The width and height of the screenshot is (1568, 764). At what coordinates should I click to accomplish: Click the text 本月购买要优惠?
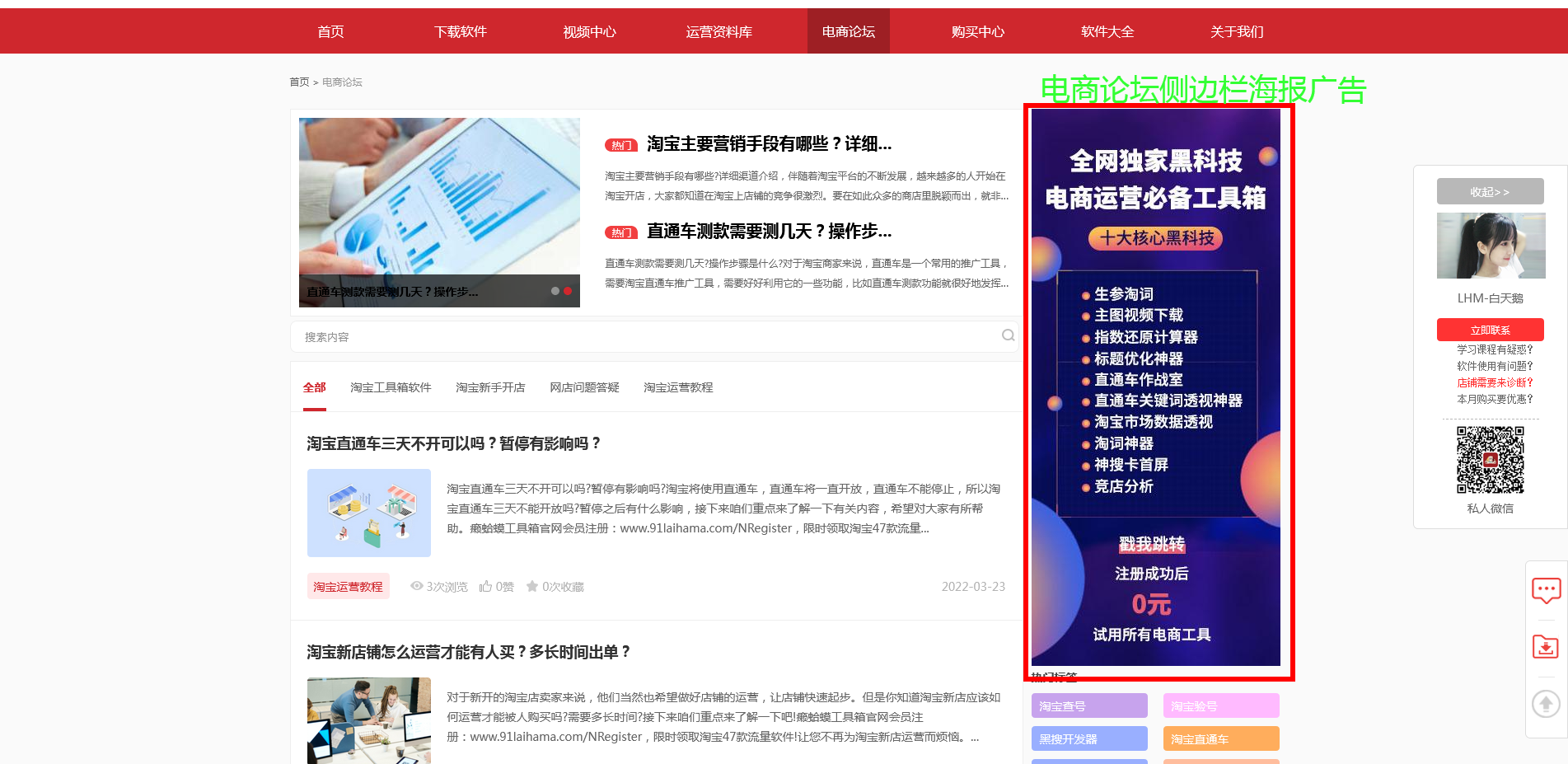point(1495,399)
